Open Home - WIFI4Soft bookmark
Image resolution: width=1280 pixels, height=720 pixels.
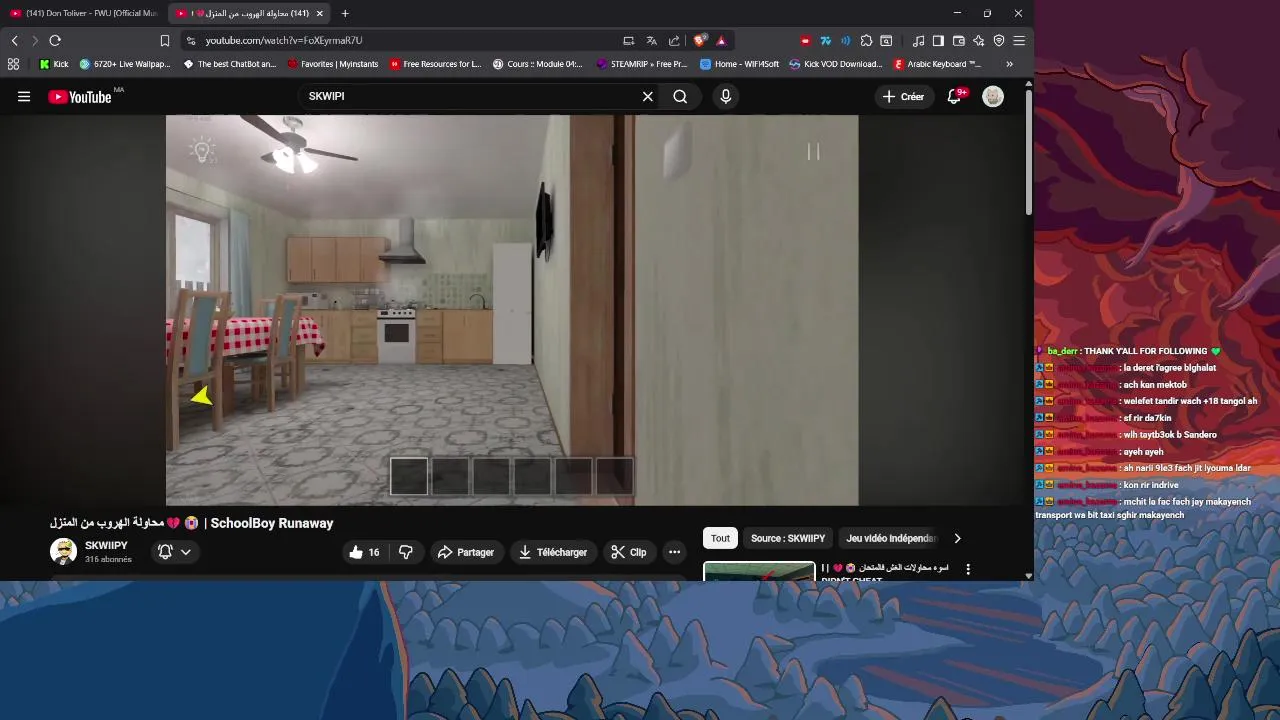740,64
